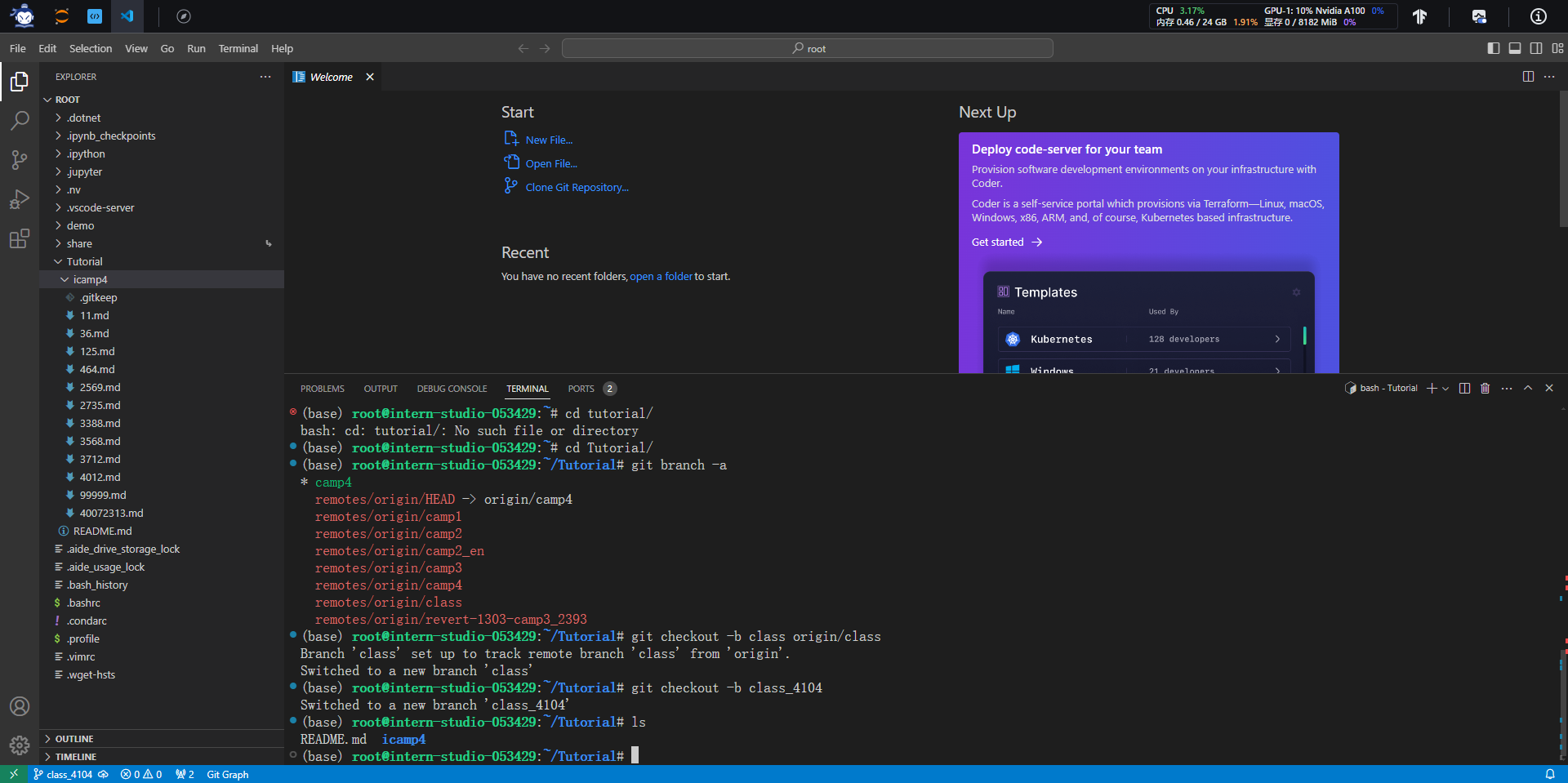Toggle bottom panel layout icon
The height and width of the screenshot is (783, 1568).
[1515, 48]
